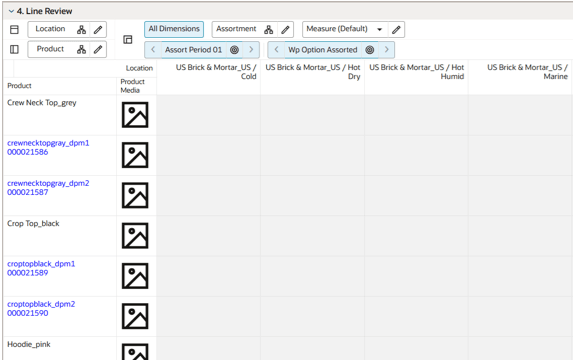The height and width of the screenshot is (362, 573).
Task: Click the Location axis label
Action: 139,68
